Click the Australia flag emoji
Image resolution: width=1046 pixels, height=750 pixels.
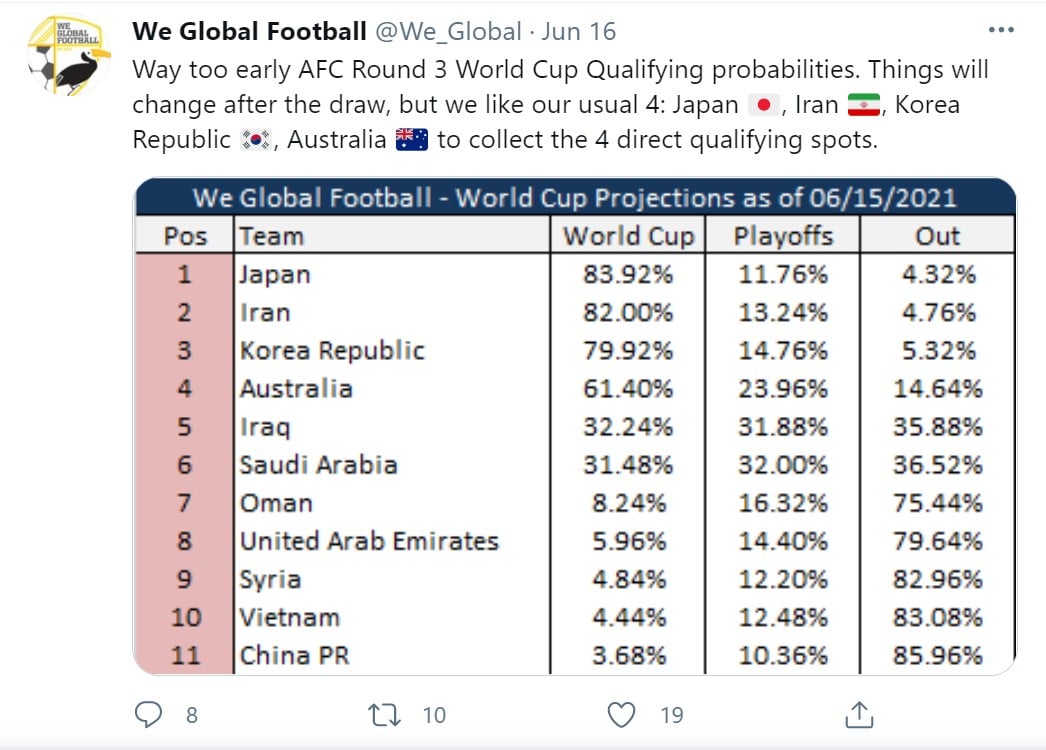pos(411,139)
